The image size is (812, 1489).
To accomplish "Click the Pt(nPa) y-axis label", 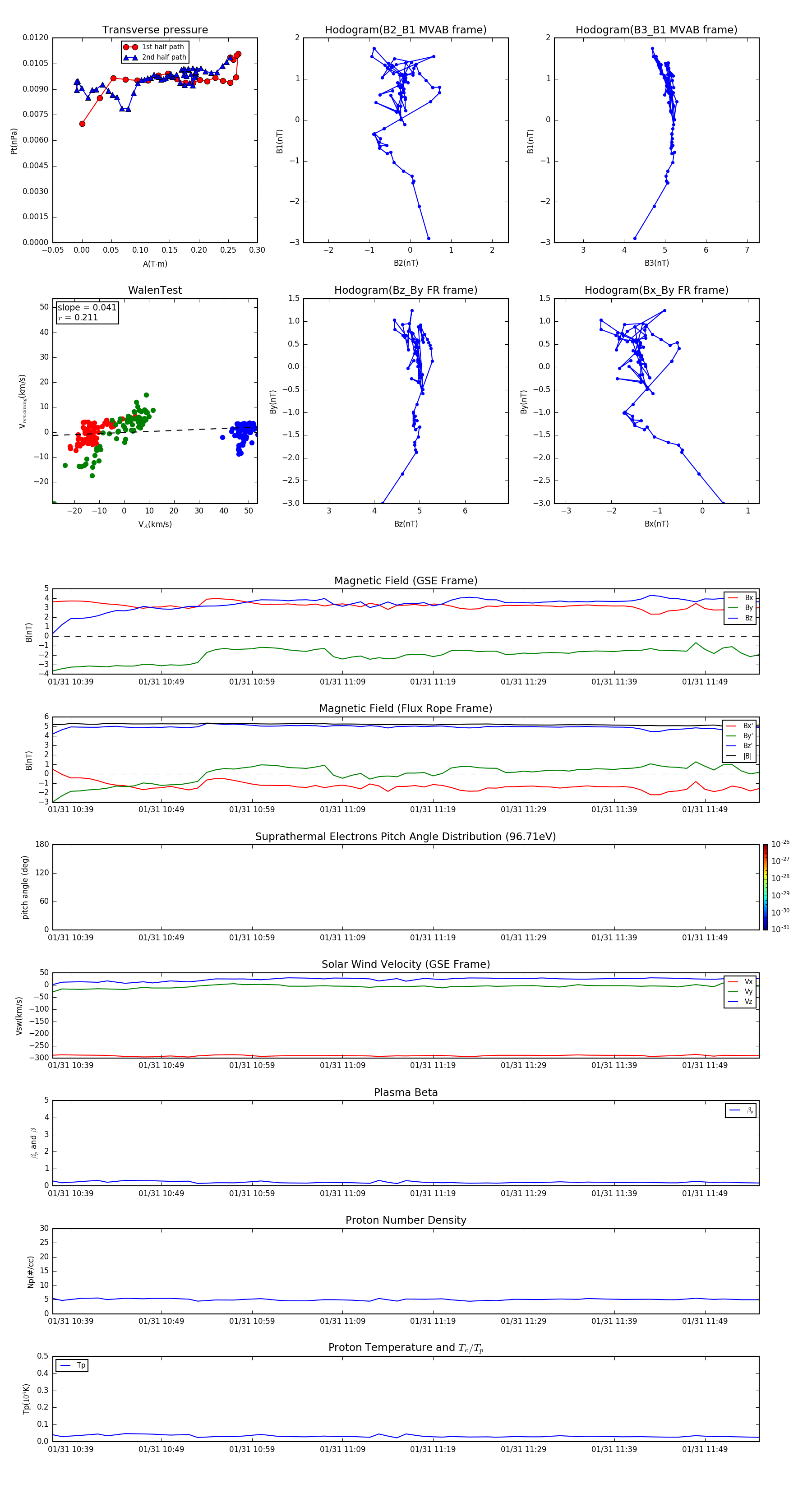I will [x=14, y=140].
